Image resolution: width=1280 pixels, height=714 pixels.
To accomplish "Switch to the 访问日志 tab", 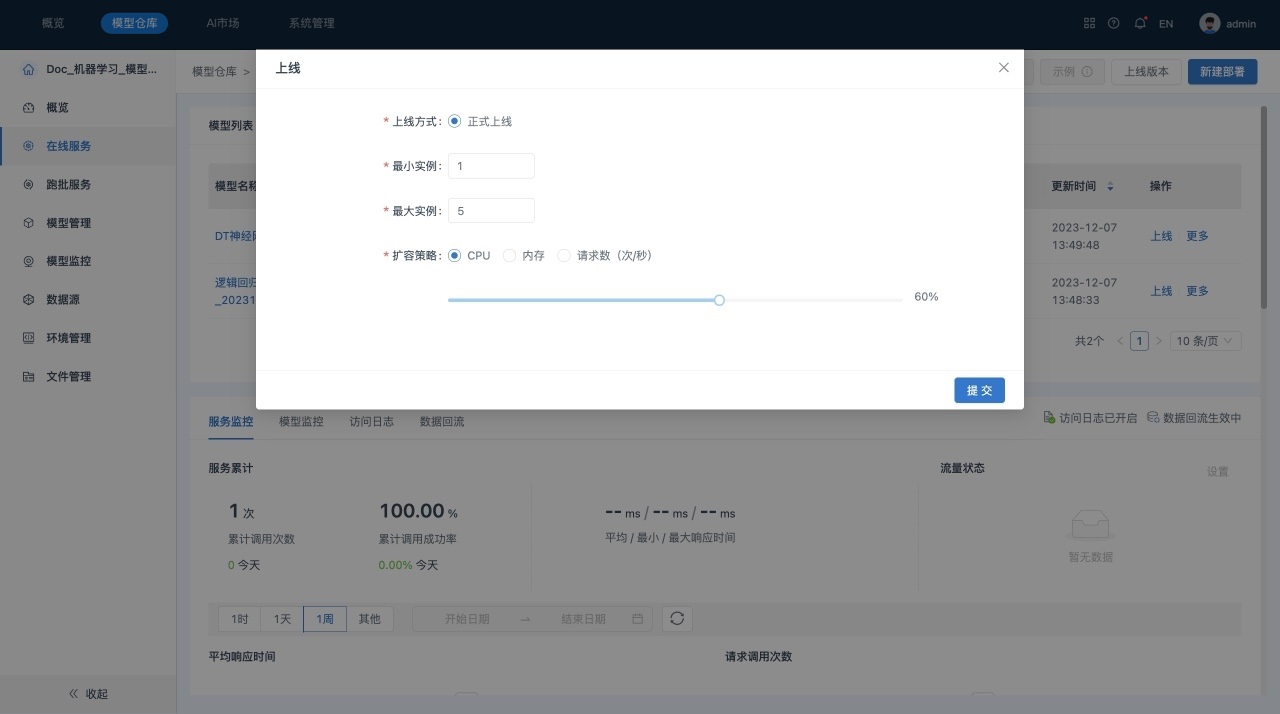I will 371,421.
